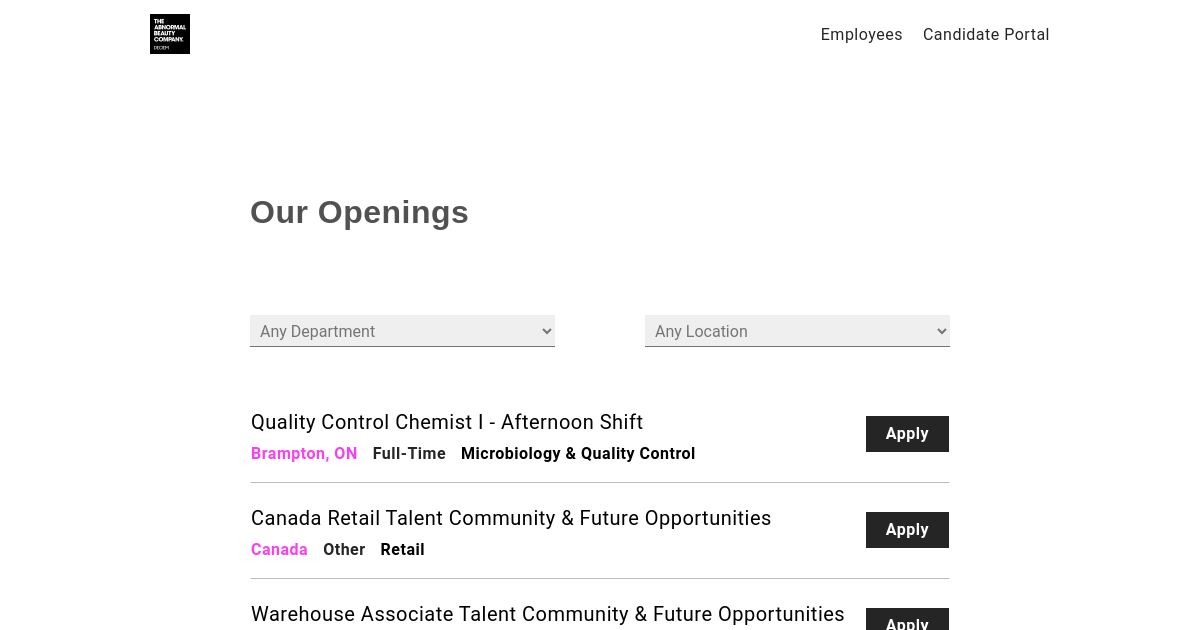This screenshot has height=630, width=1200.
Task: Apply for Canada Retail Talent Community
Action: click(907, 530)
